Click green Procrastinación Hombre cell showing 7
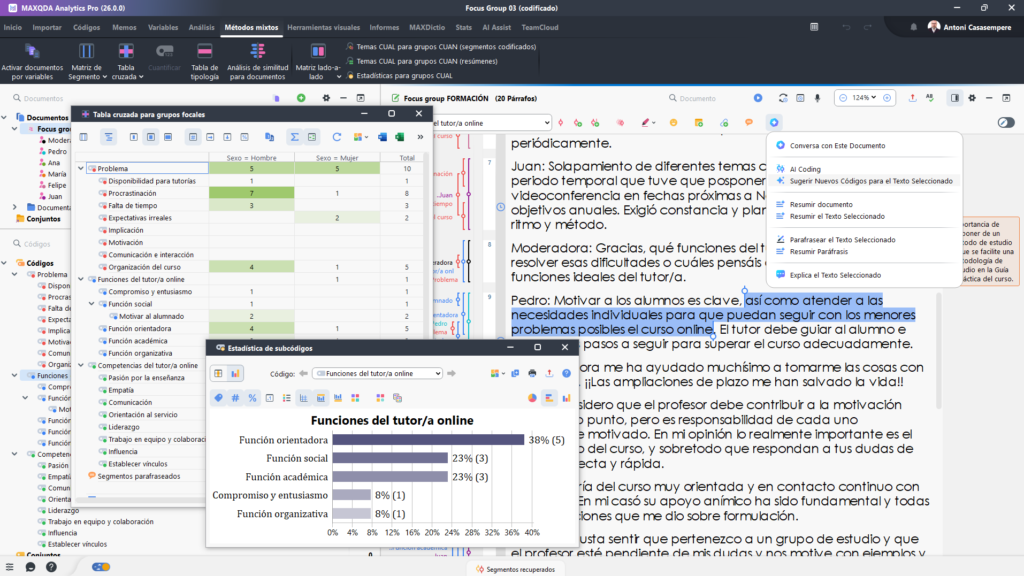This screenshot has height=576, width=1024. 251,193
